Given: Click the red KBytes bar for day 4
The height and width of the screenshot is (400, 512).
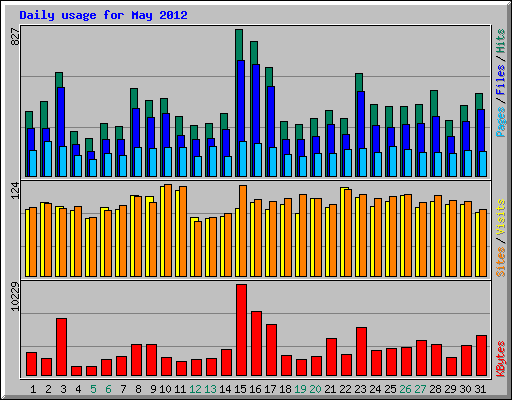Looking at the screenshot, I should pyautogui.click(x=77, y=371).
